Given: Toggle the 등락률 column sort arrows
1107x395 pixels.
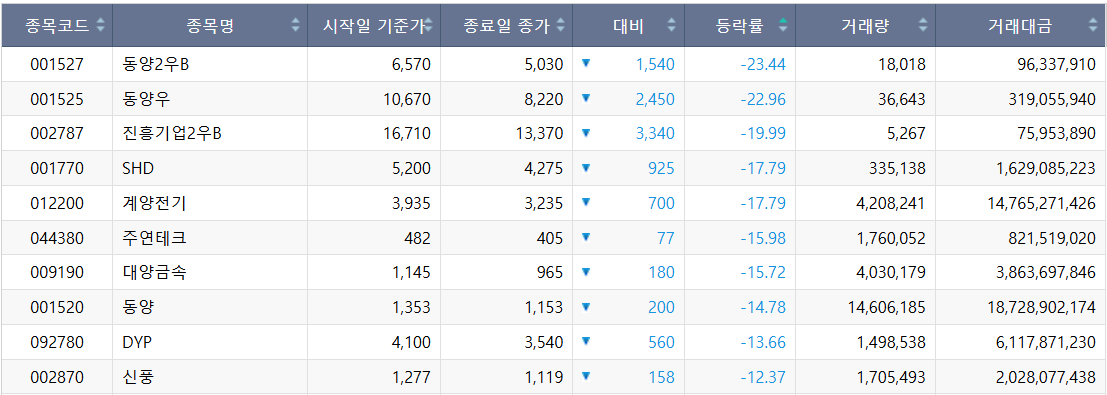Looking at the screenshot, I should (x=783, y=26).
